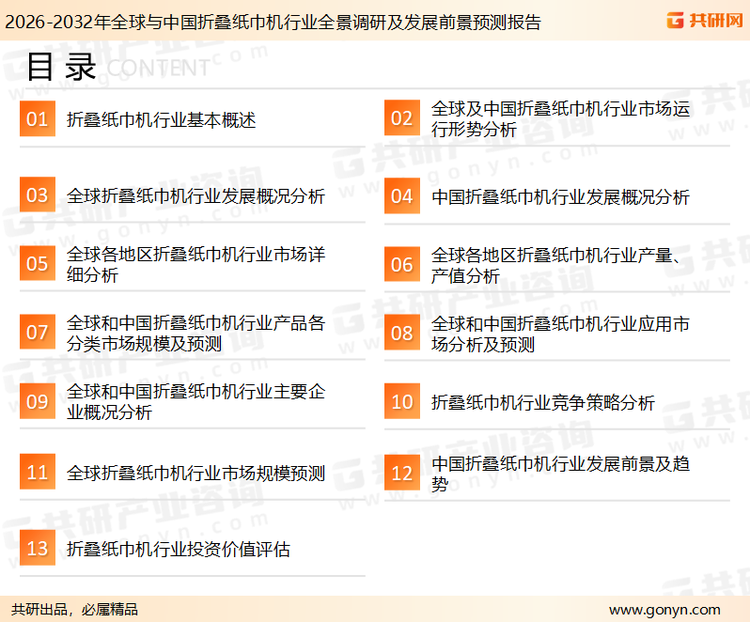Click the orange 03 number badge
This screenshot has width=750, height=622.
37,195
